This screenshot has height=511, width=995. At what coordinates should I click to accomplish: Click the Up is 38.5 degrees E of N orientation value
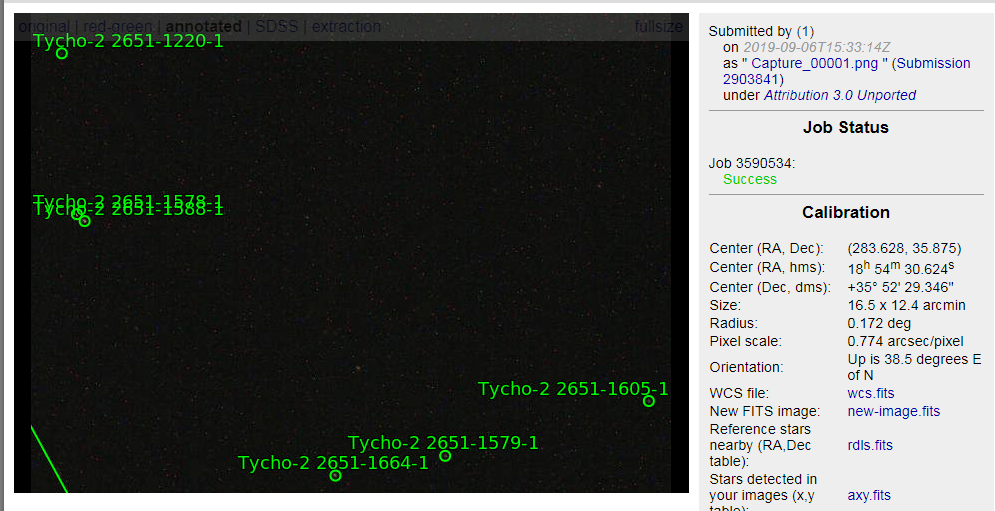pos(914,368)
